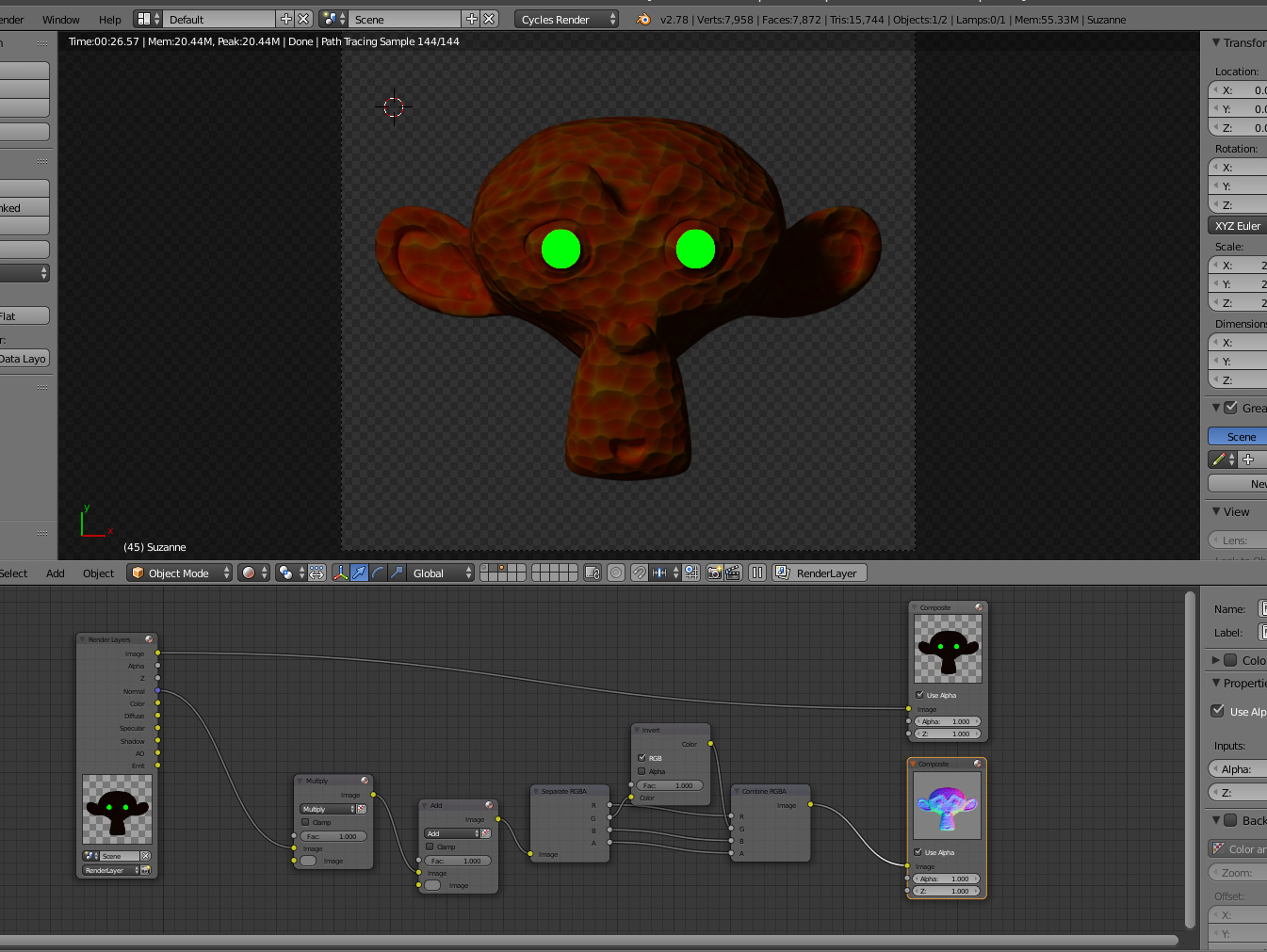Toggle RGB checkbox on the Invert node
The height and width of the screenshot is (952, 1267).
click(642, 758)
